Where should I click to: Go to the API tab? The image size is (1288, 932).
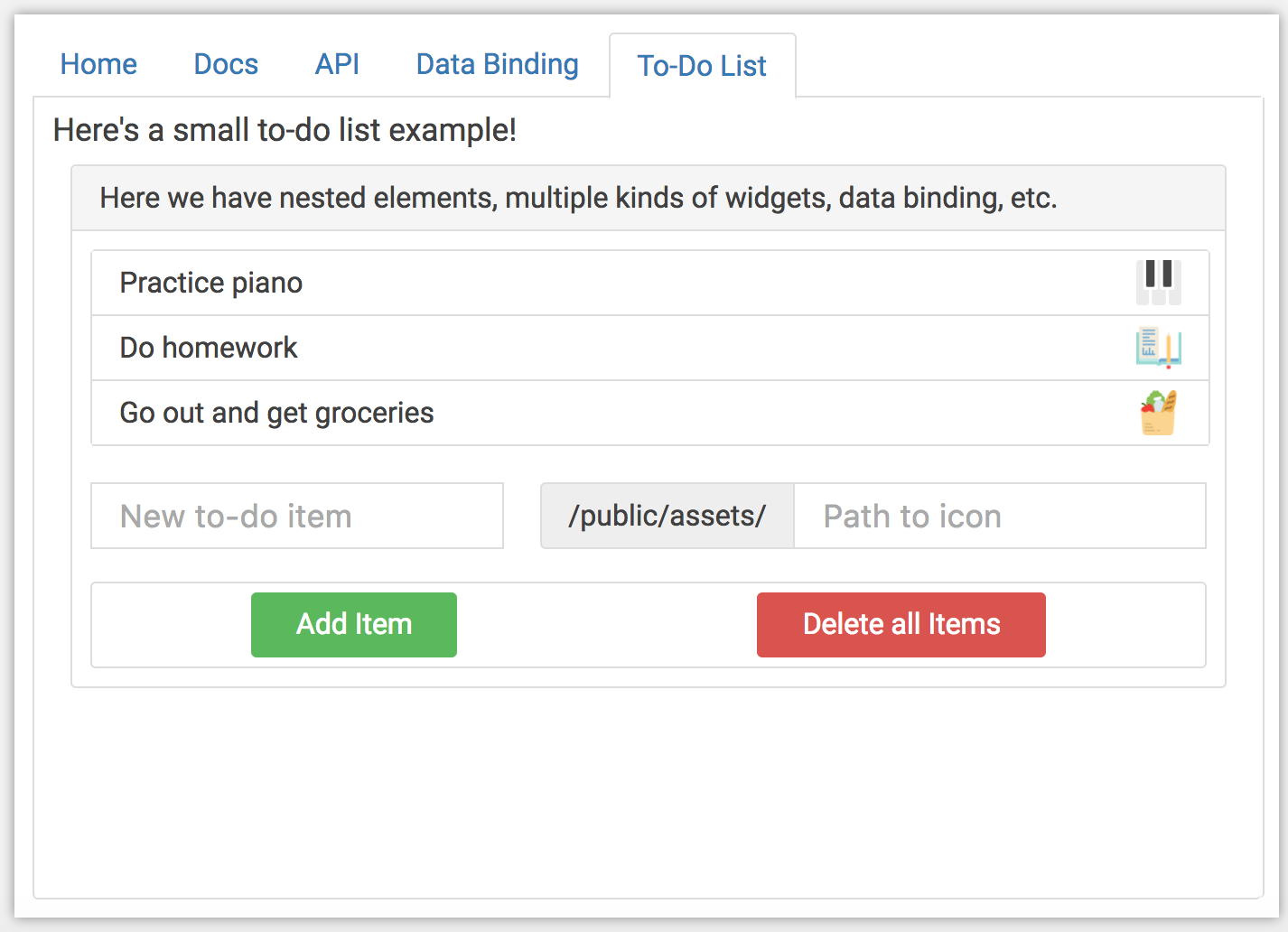[x=337, y=64]
